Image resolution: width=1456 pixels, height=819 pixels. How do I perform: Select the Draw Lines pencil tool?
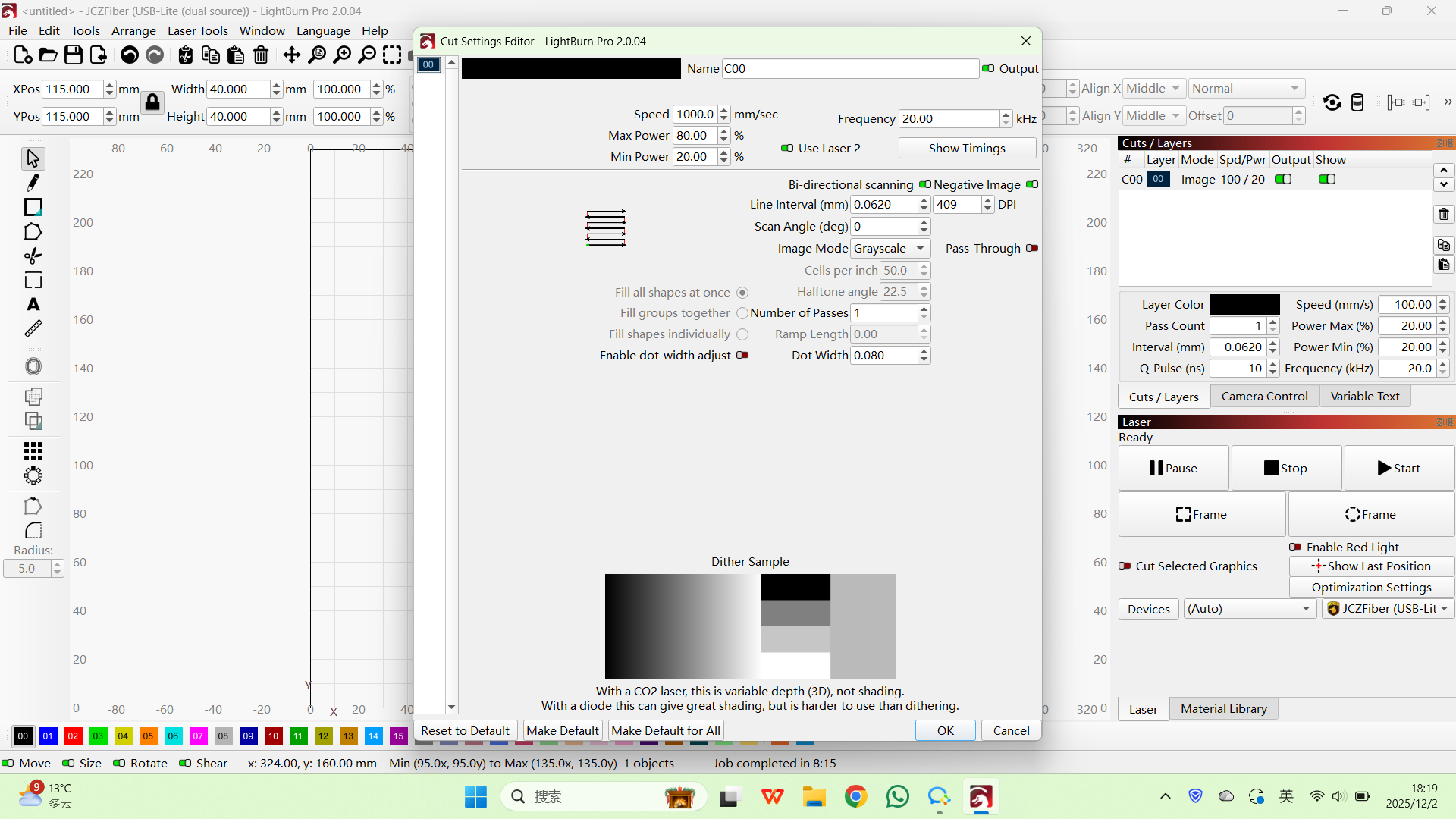(x=33, y=183)
